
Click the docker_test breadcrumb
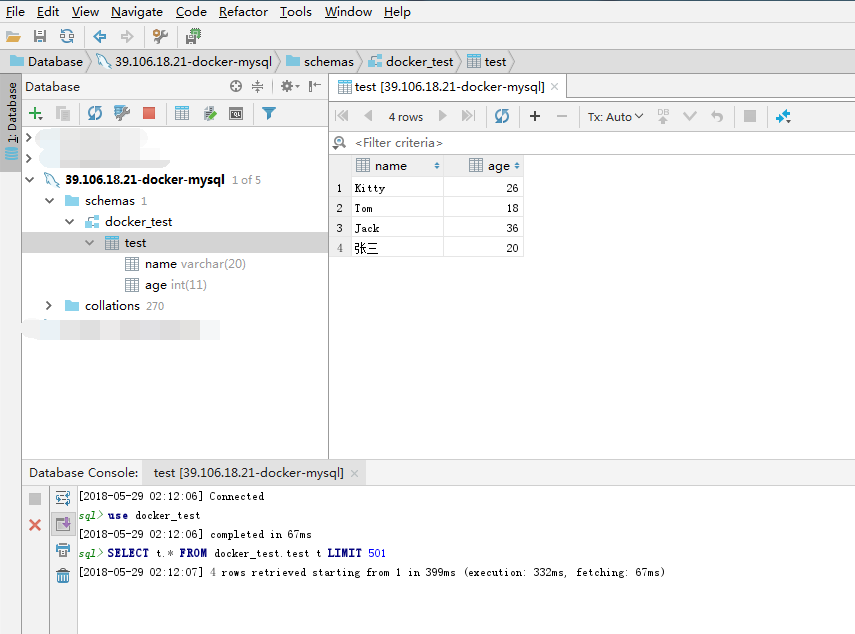click(x=411, y=62)
